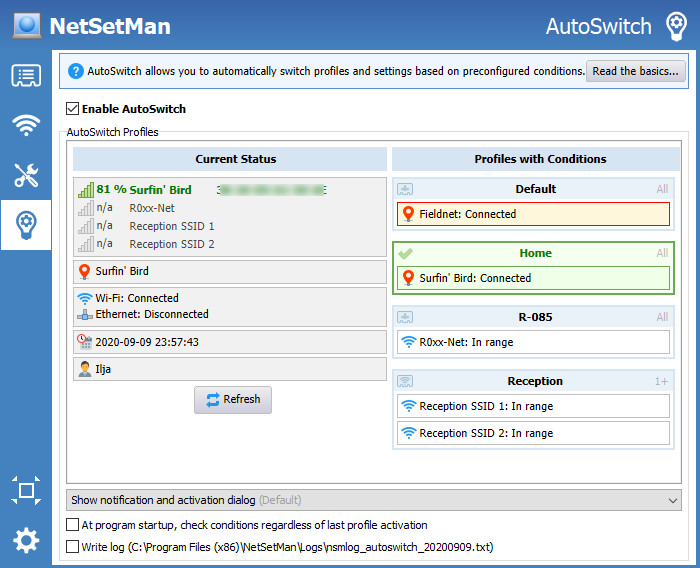The image size is (700, 568).
Task: Click the clock calendar icon by date
Action: tap(84, 342)
